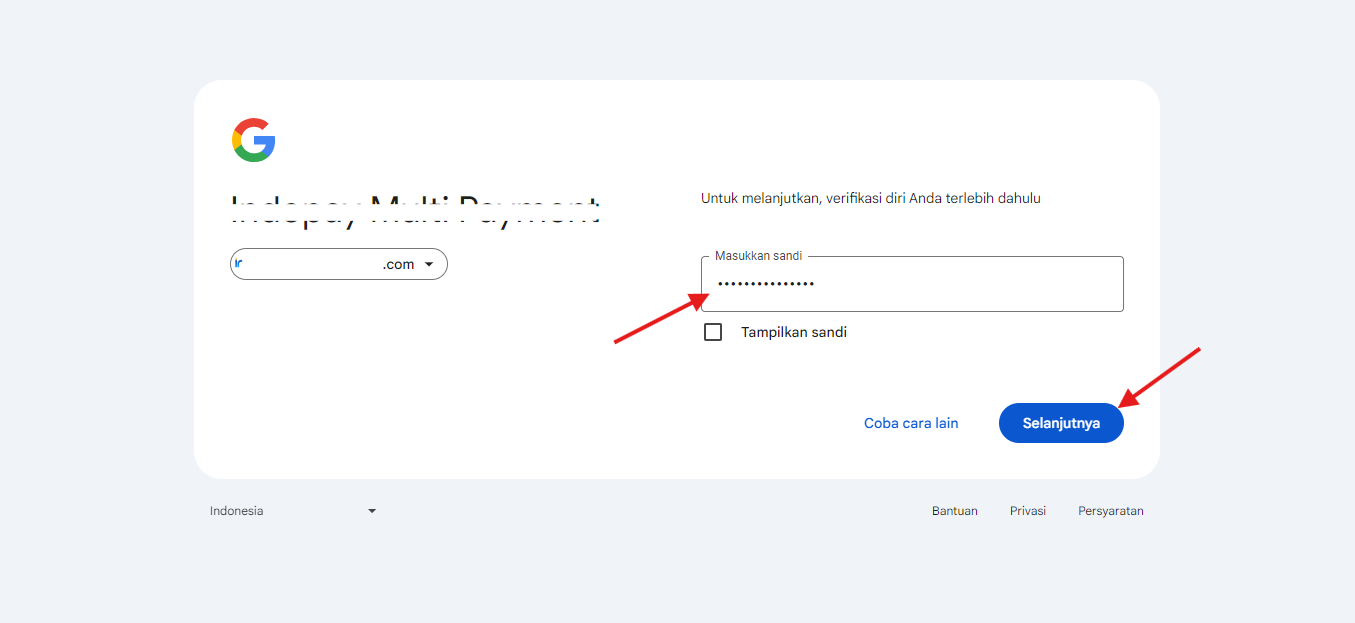Click the Google G logo icon

(x=253, y=140)
